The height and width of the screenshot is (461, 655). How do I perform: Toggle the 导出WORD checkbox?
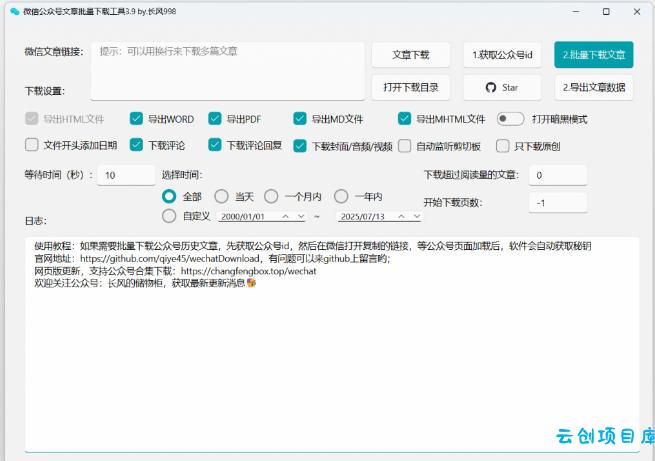pyautogui.click(x=136, y=119)
